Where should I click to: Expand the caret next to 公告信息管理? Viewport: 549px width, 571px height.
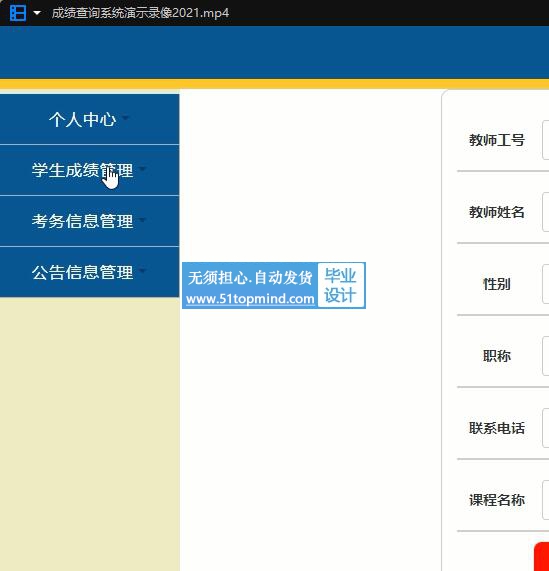[x=142, y=271]
